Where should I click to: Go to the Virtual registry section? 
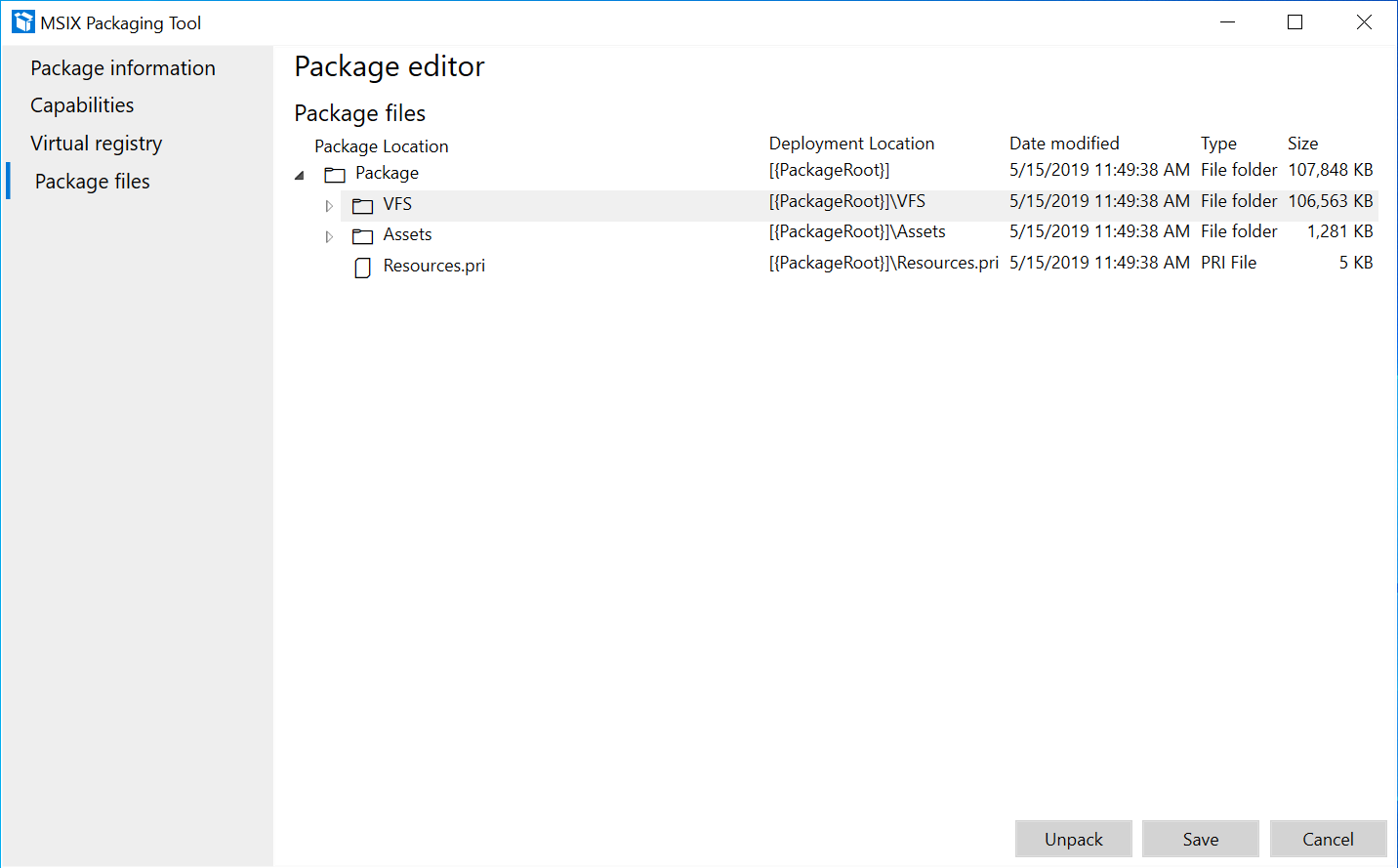point(96,144)
